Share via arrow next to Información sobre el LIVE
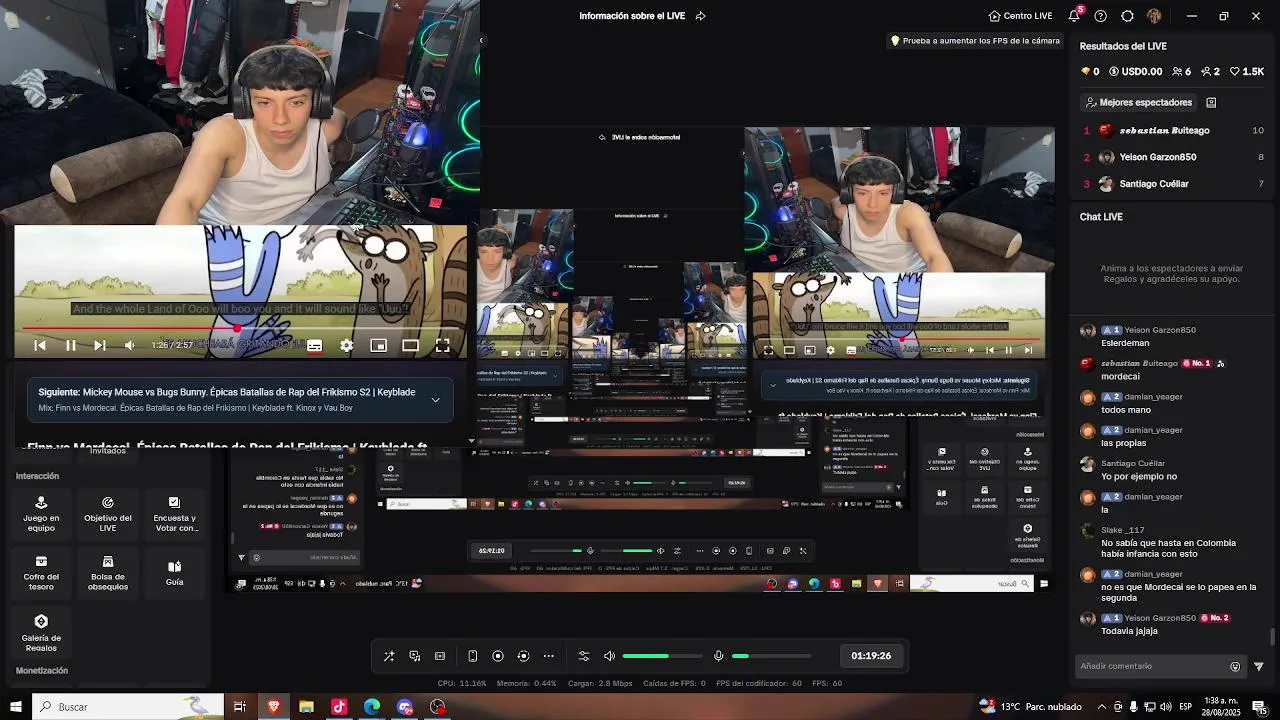The image size is (1280, 720). click(700, 16)
